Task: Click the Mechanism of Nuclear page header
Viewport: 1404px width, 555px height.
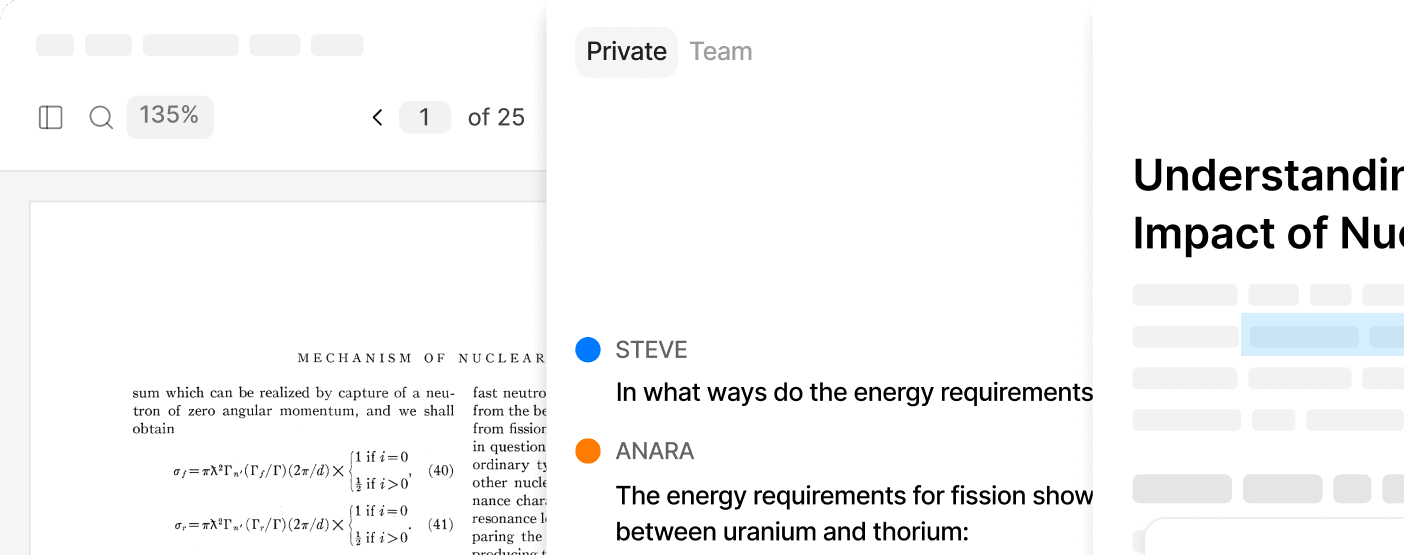Action: point(421,358)
